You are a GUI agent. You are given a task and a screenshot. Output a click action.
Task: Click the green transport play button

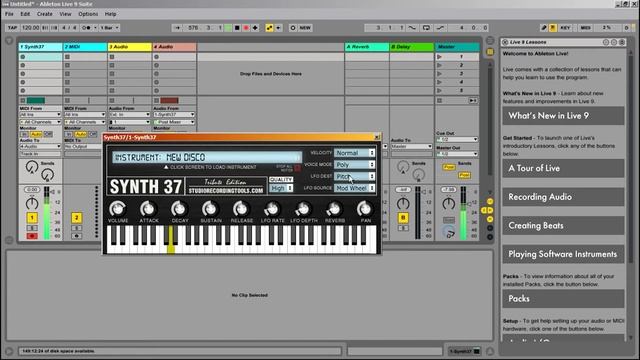pyautogui.click(x=228, y=28)
